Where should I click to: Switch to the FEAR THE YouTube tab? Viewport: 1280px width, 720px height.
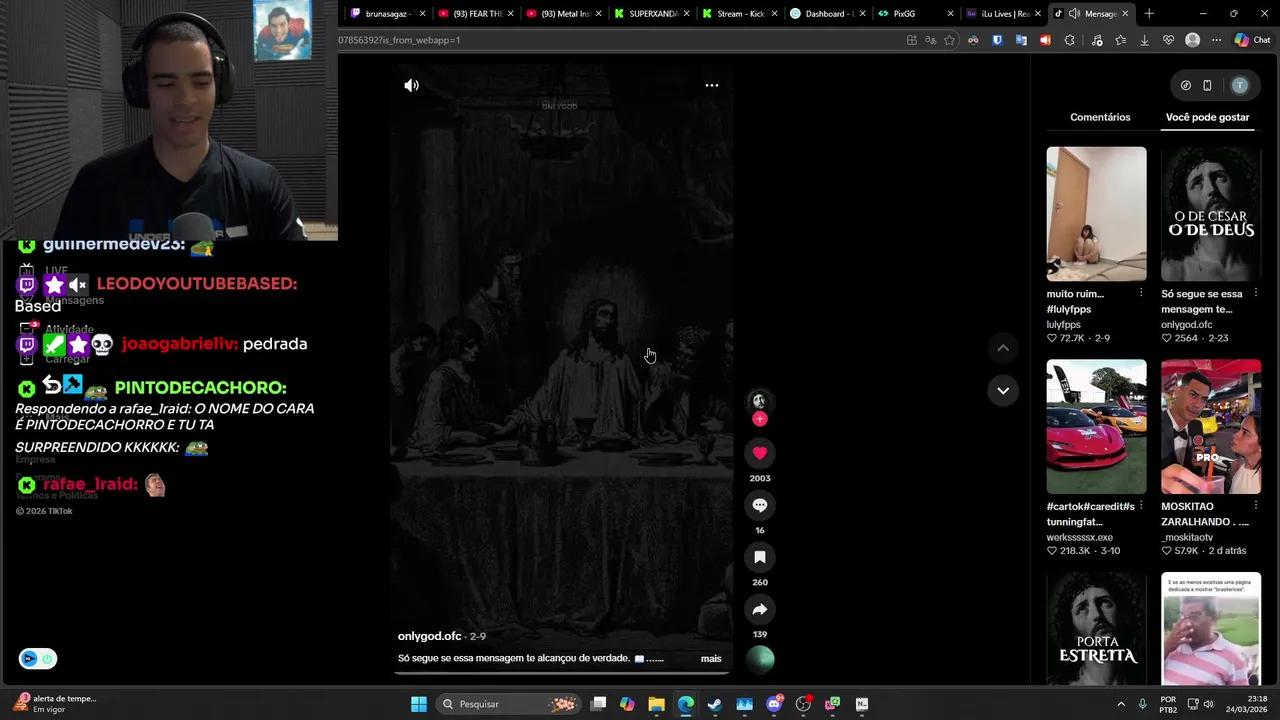(x=476, y=14)
